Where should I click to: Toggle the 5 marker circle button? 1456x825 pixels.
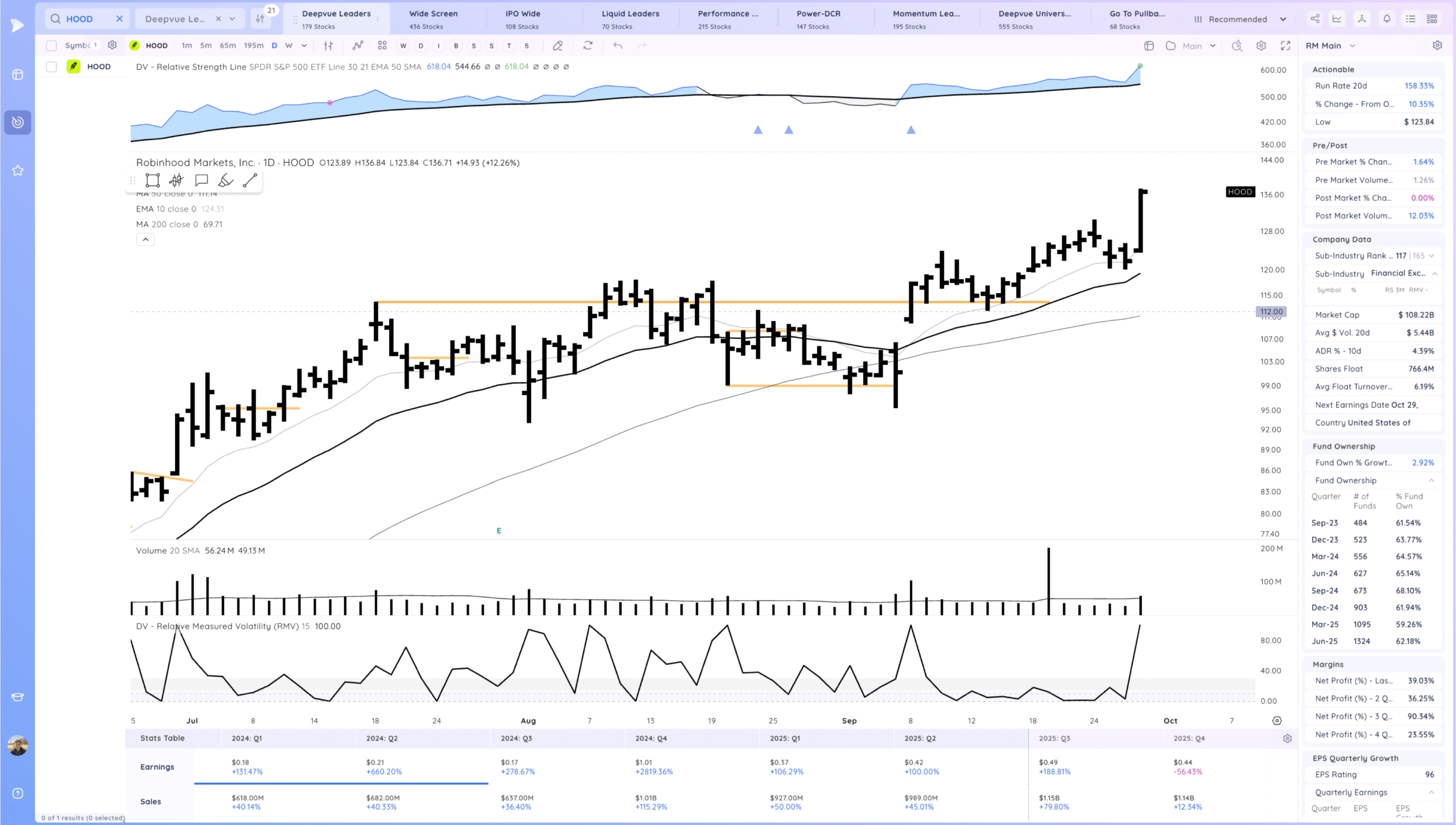point(527,46)
